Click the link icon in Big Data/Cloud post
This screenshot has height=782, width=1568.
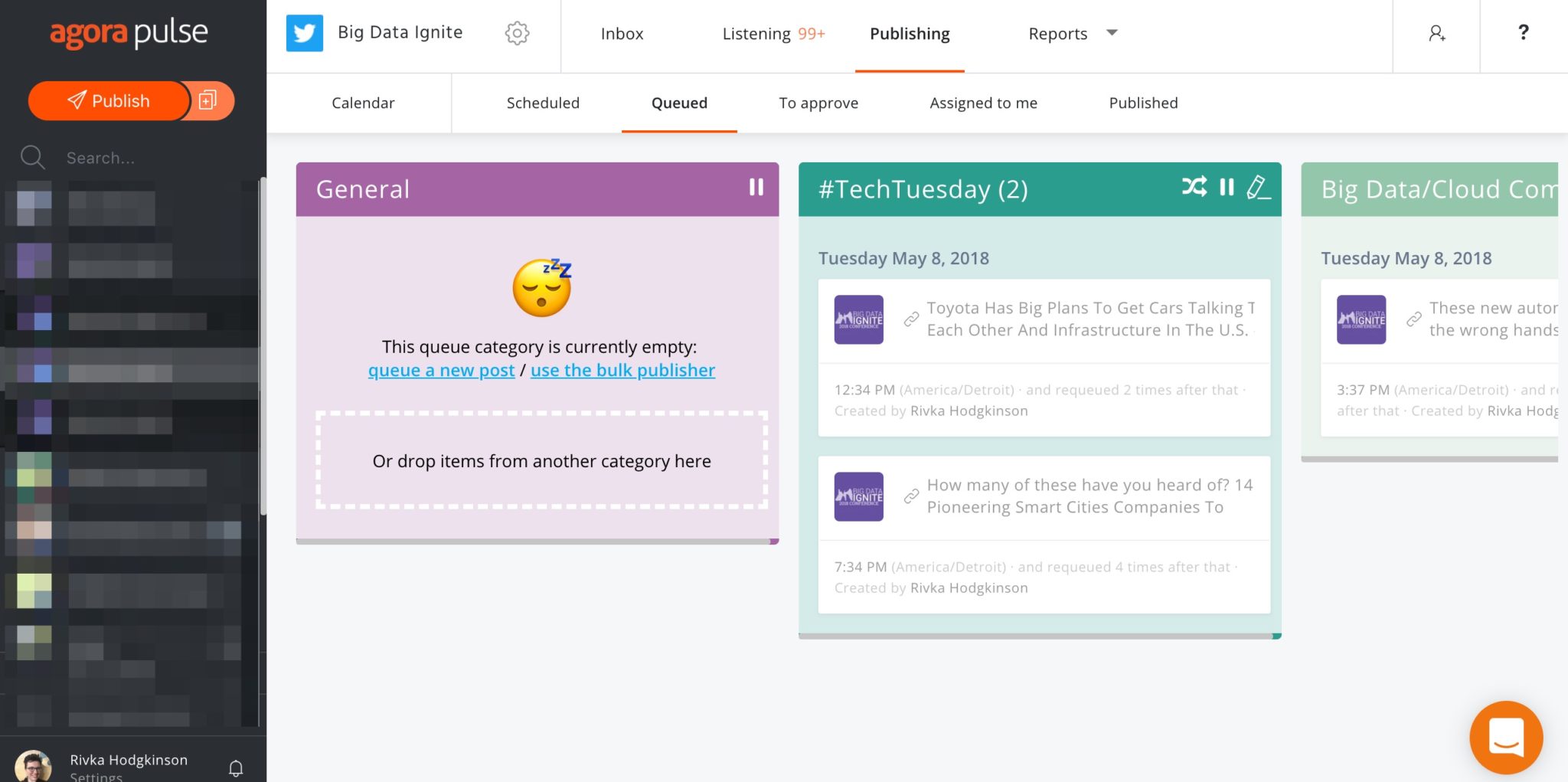[x=1414, y=319]
